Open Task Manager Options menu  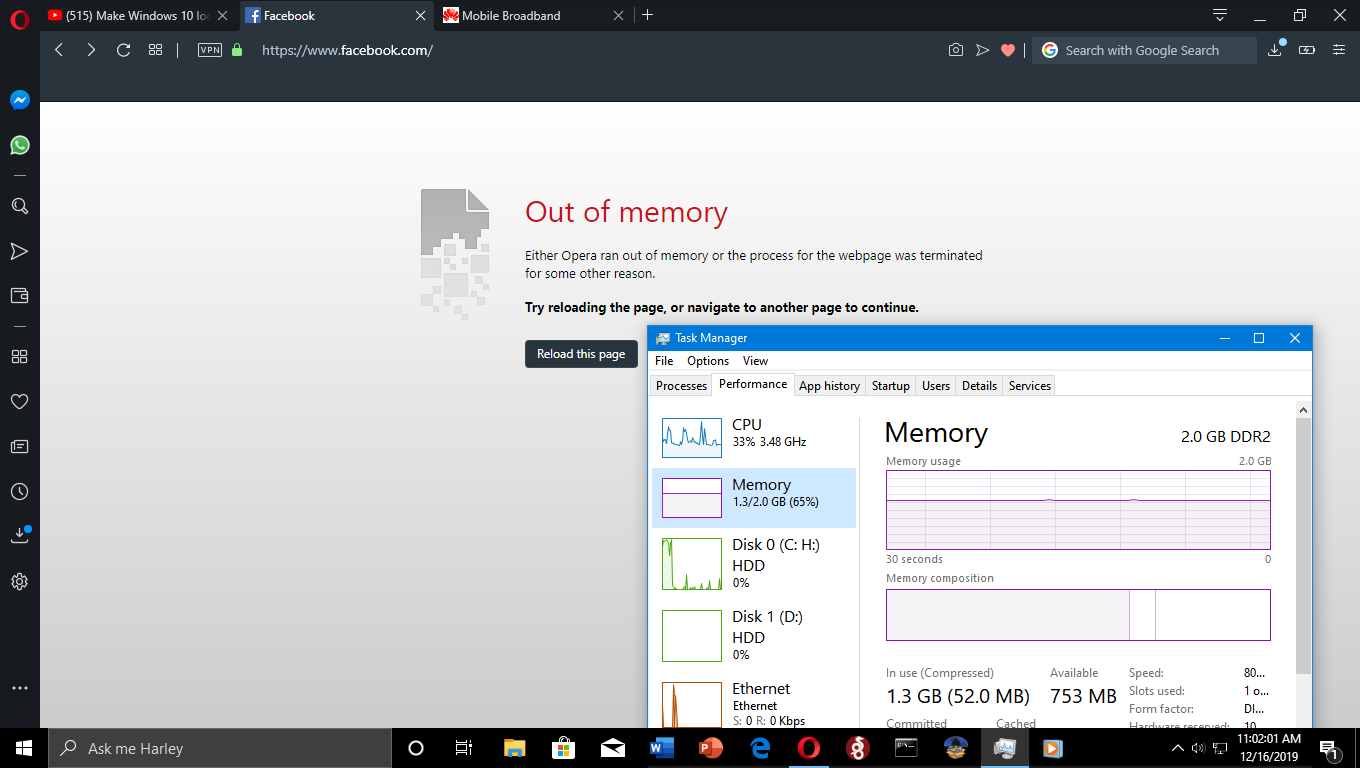point(708,361)
